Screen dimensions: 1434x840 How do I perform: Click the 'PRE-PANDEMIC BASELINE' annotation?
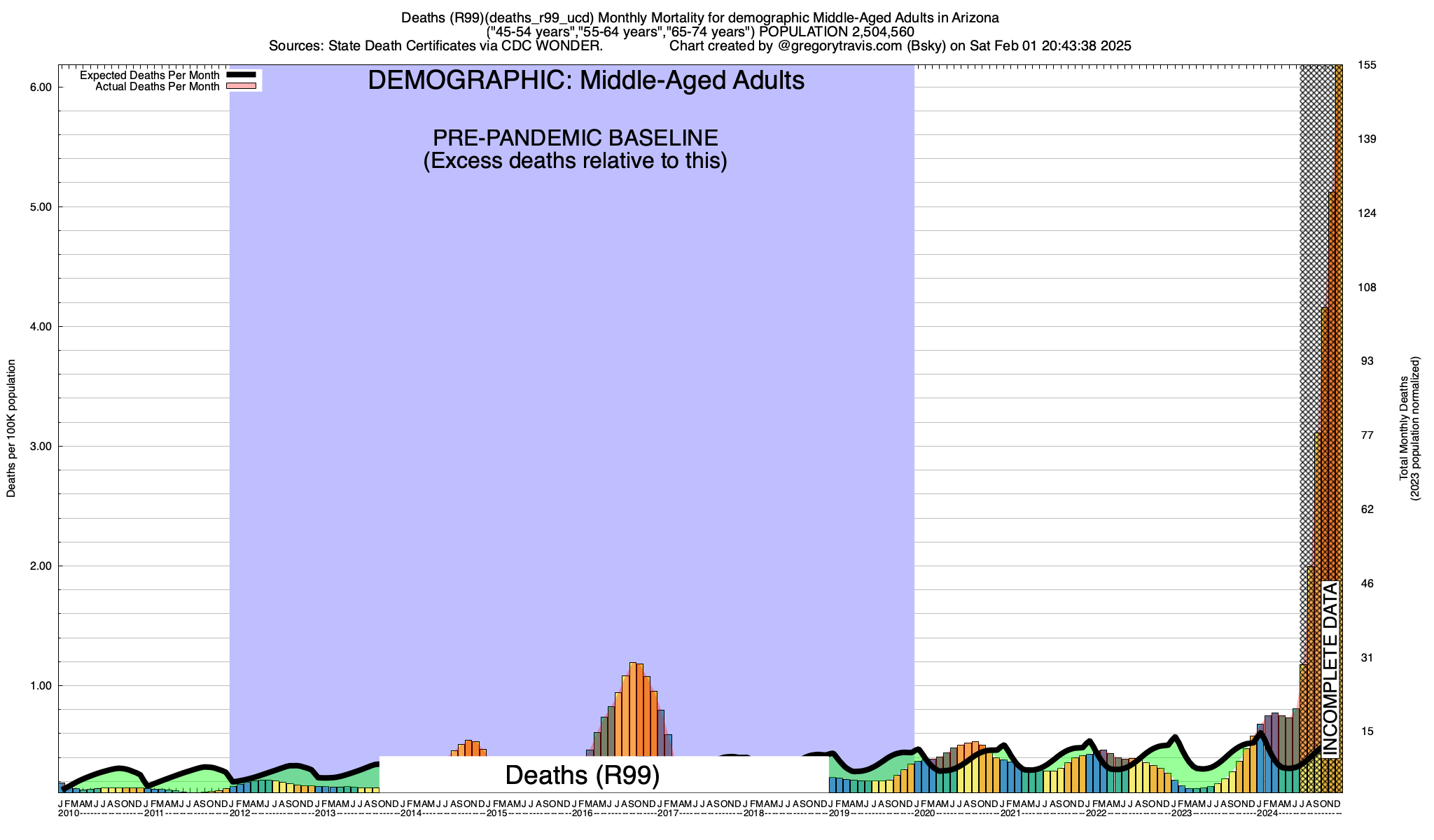pyautogui.click(x=576, y=137)
